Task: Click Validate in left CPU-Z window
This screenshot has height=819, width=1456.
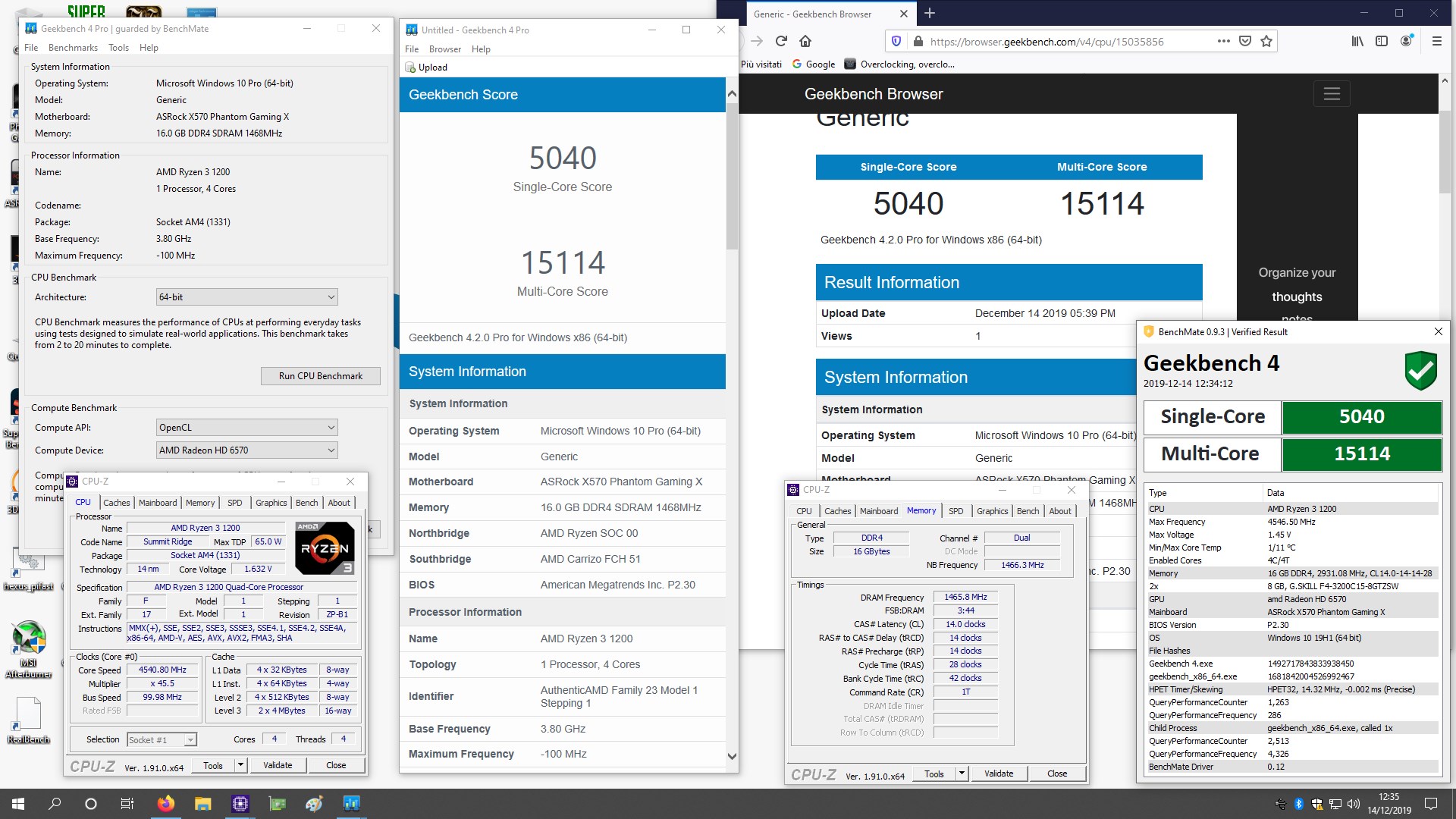Action: point(278,765)
